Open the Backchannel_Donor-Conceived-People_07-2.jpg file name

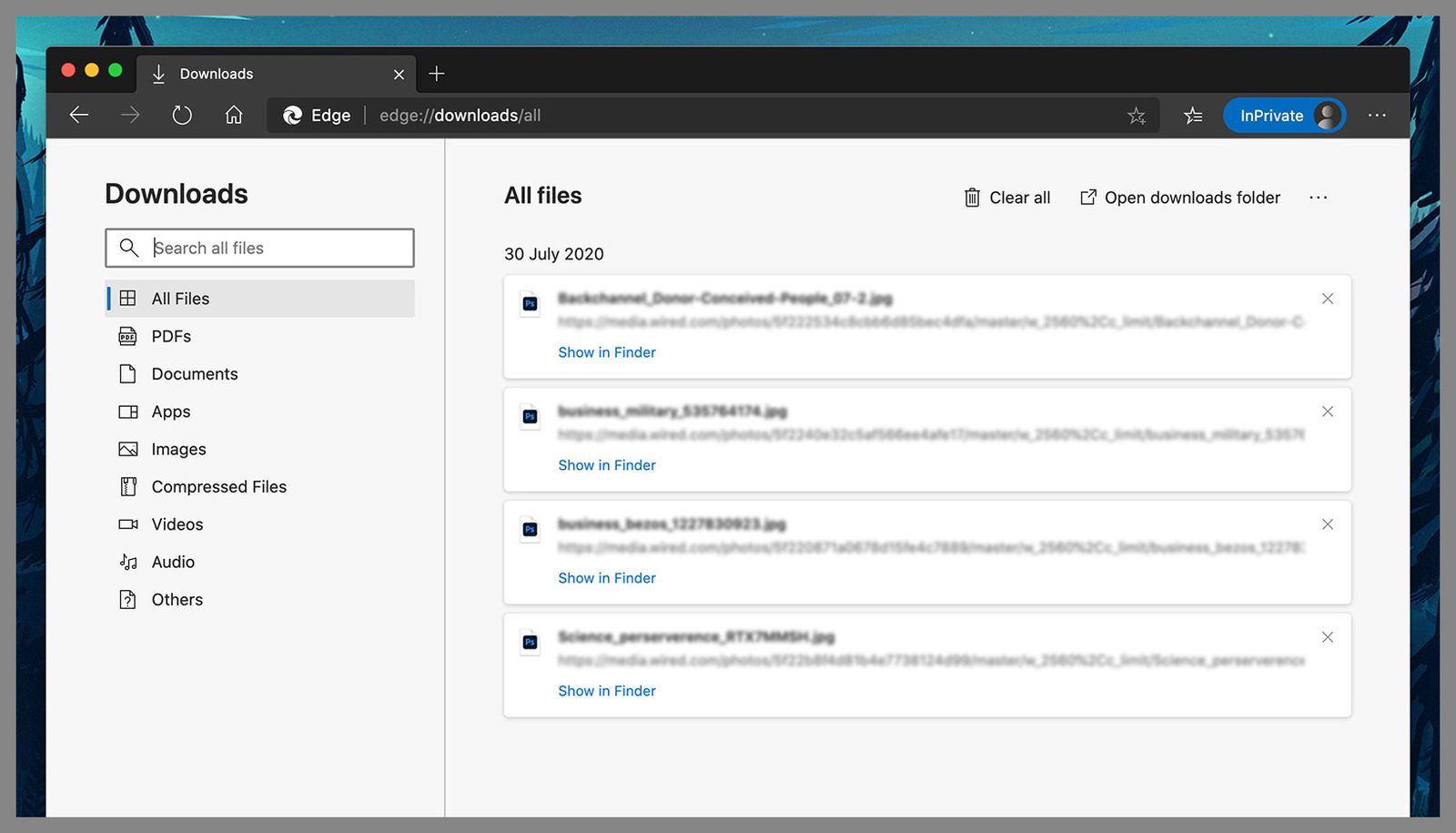[x=725, y=299]
